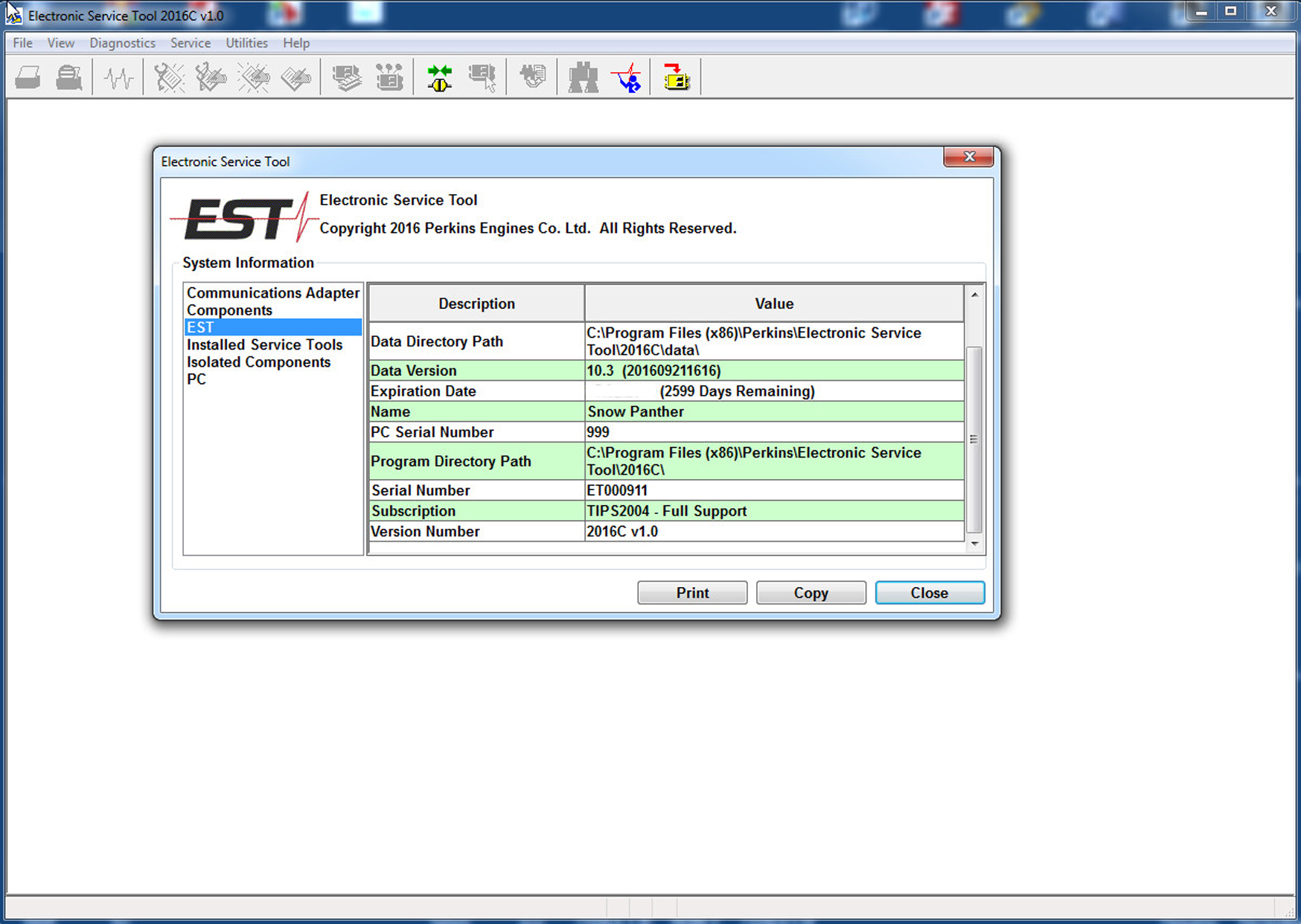Screen dimensions: 1301x924
Task: Click the ECM select cursor icon
Action: [x=482, y=77]
